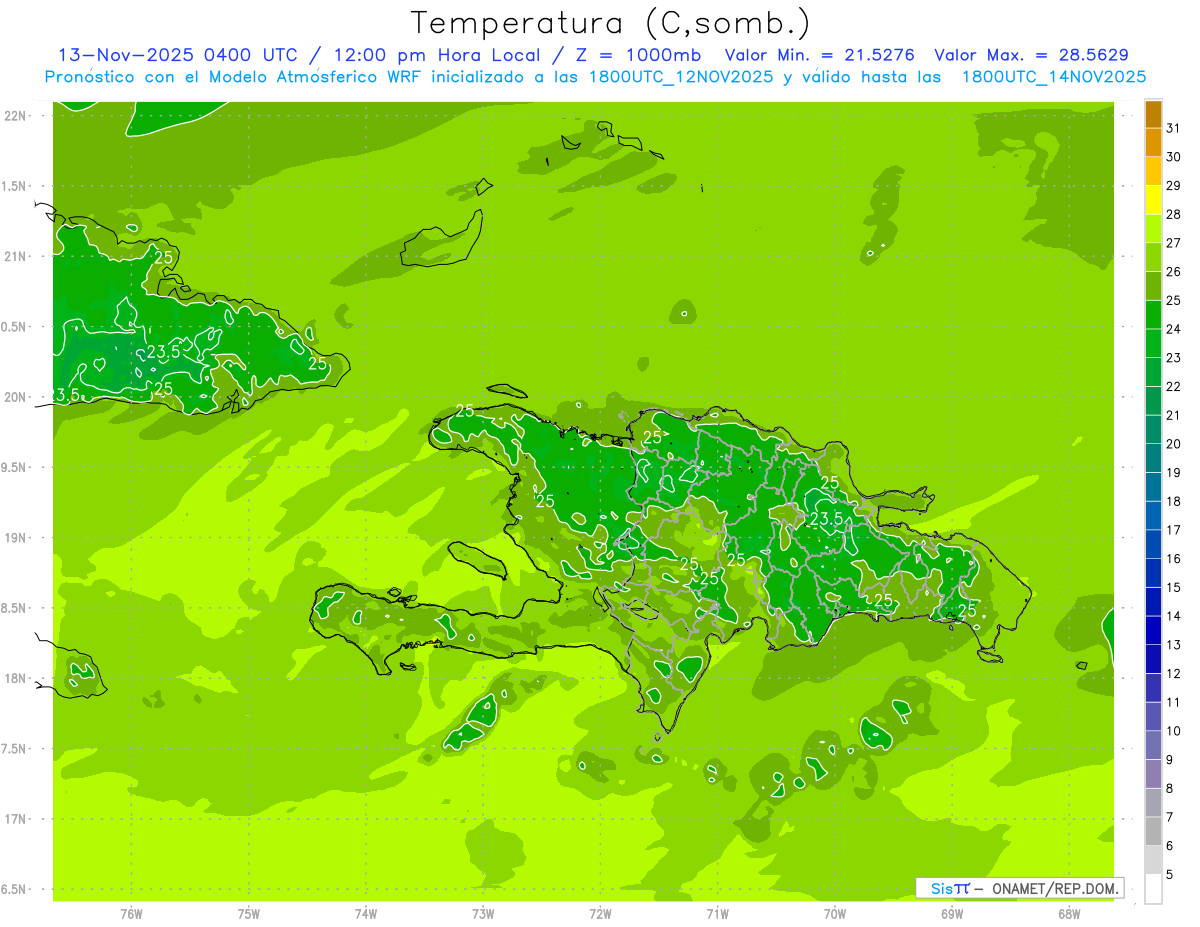The height and width of the screenshot is (927, 1200).
Task: Click the "72W" longitude label
Action: tap(601, 914)
